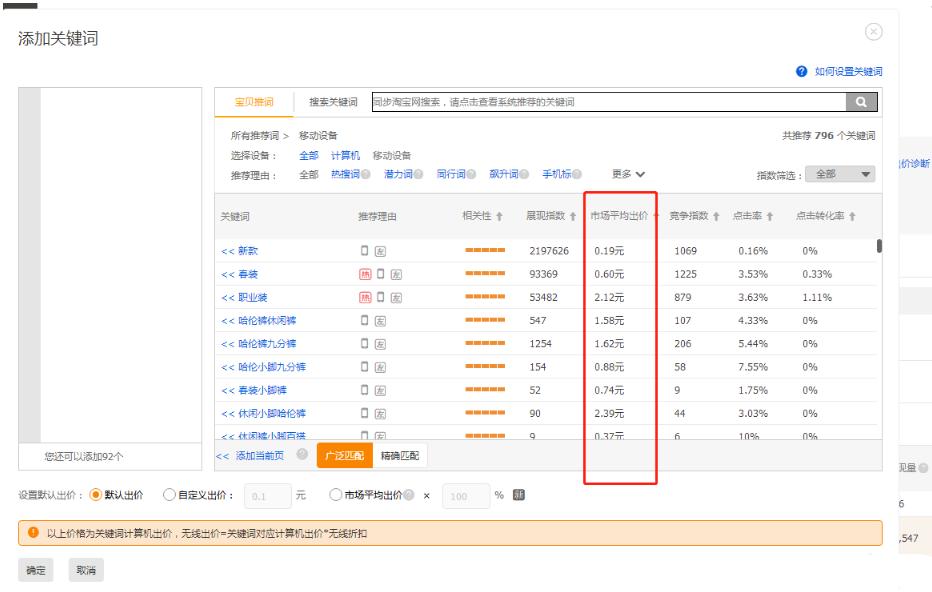Image resolution: width=932 pixels, height=592 pixels.
Task: Click sort arrow next to 展现指数 column
Action: coord(574,217)
